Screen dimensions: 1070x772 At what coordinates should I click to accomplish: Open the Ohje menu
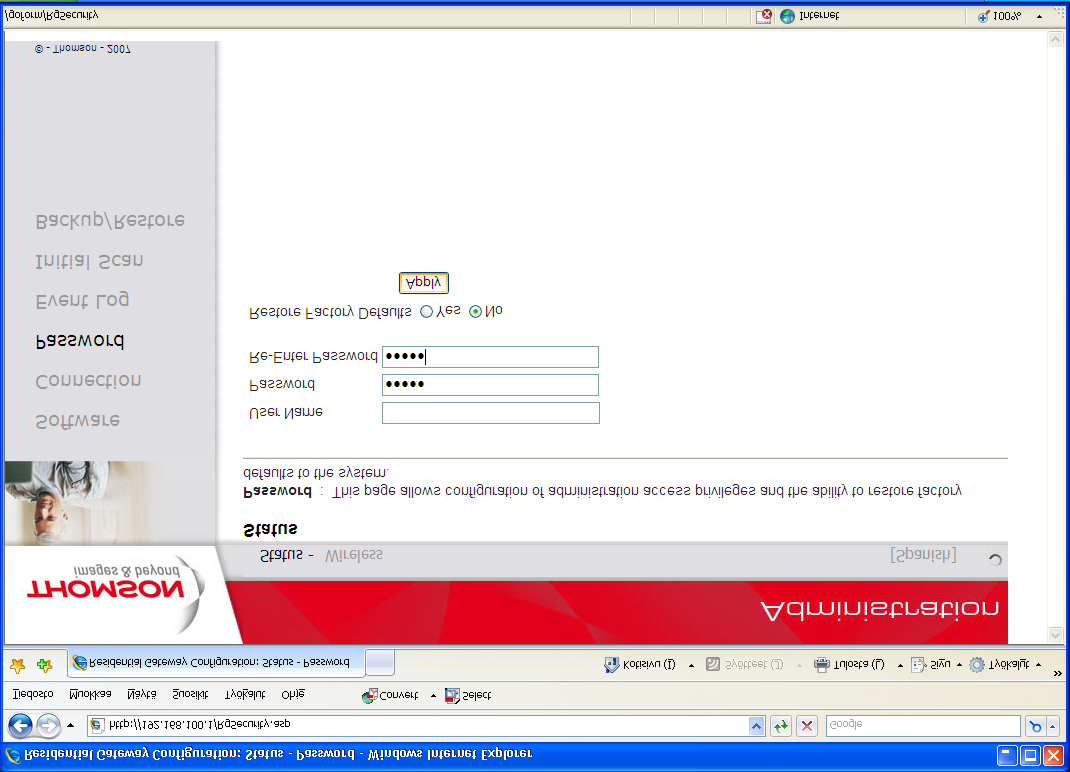293,694
